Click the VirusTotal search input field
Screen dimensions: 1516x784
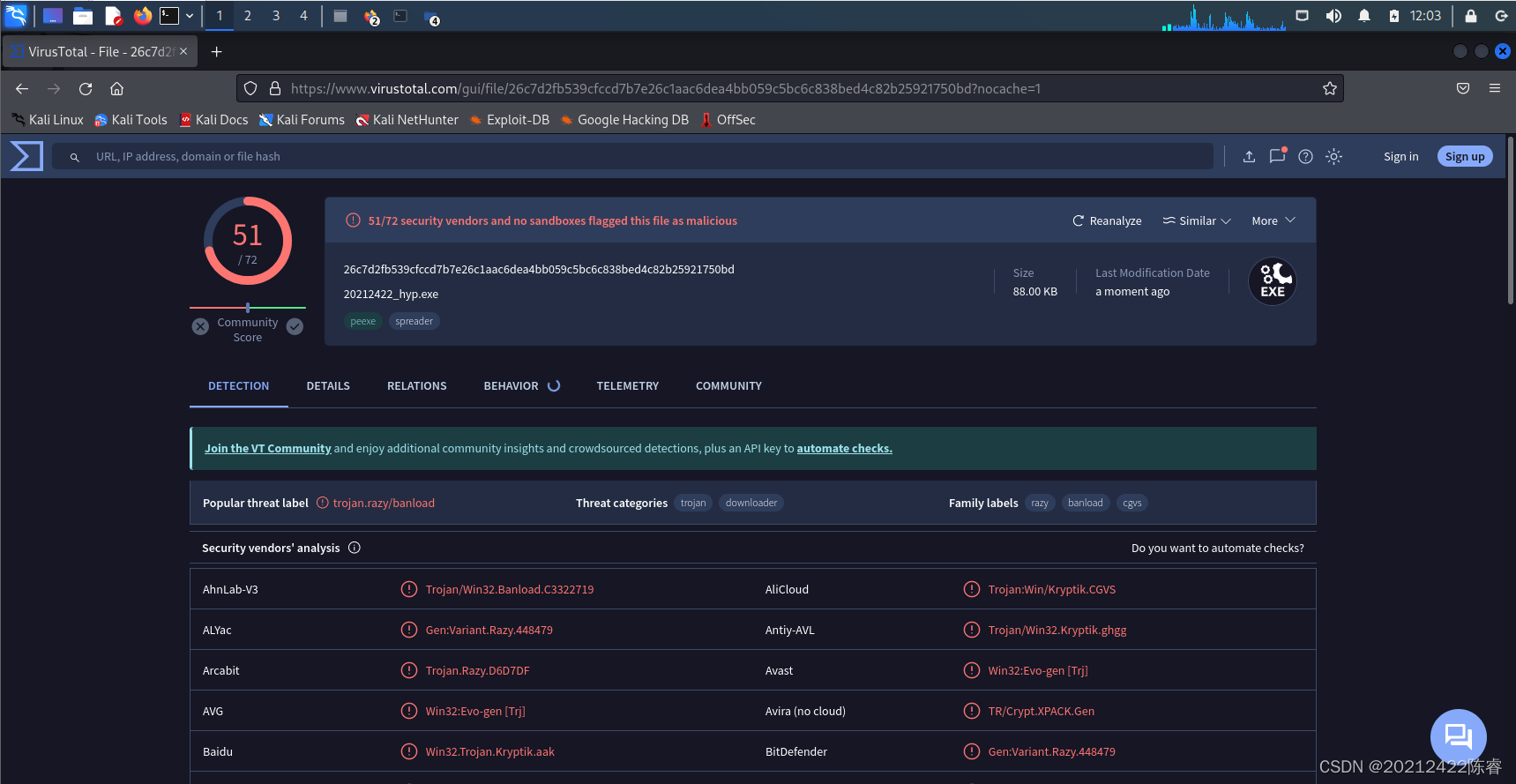point(633,156)
